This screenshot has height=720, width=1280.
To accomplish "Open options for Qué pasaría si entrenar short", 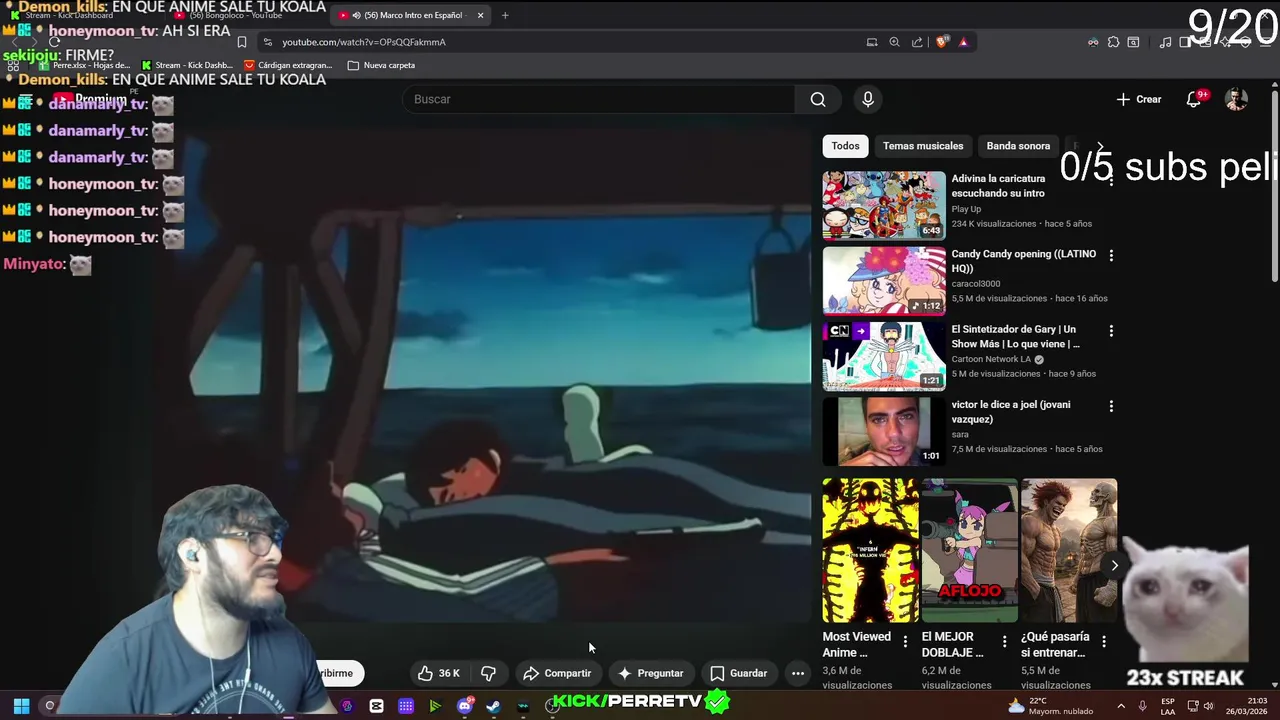I will pos(1104,641).
